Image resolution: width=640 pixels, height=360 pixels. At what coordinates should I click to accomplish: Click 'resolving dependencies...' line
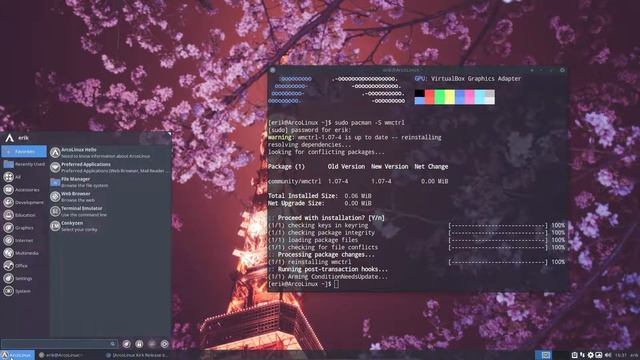[309, 144]
